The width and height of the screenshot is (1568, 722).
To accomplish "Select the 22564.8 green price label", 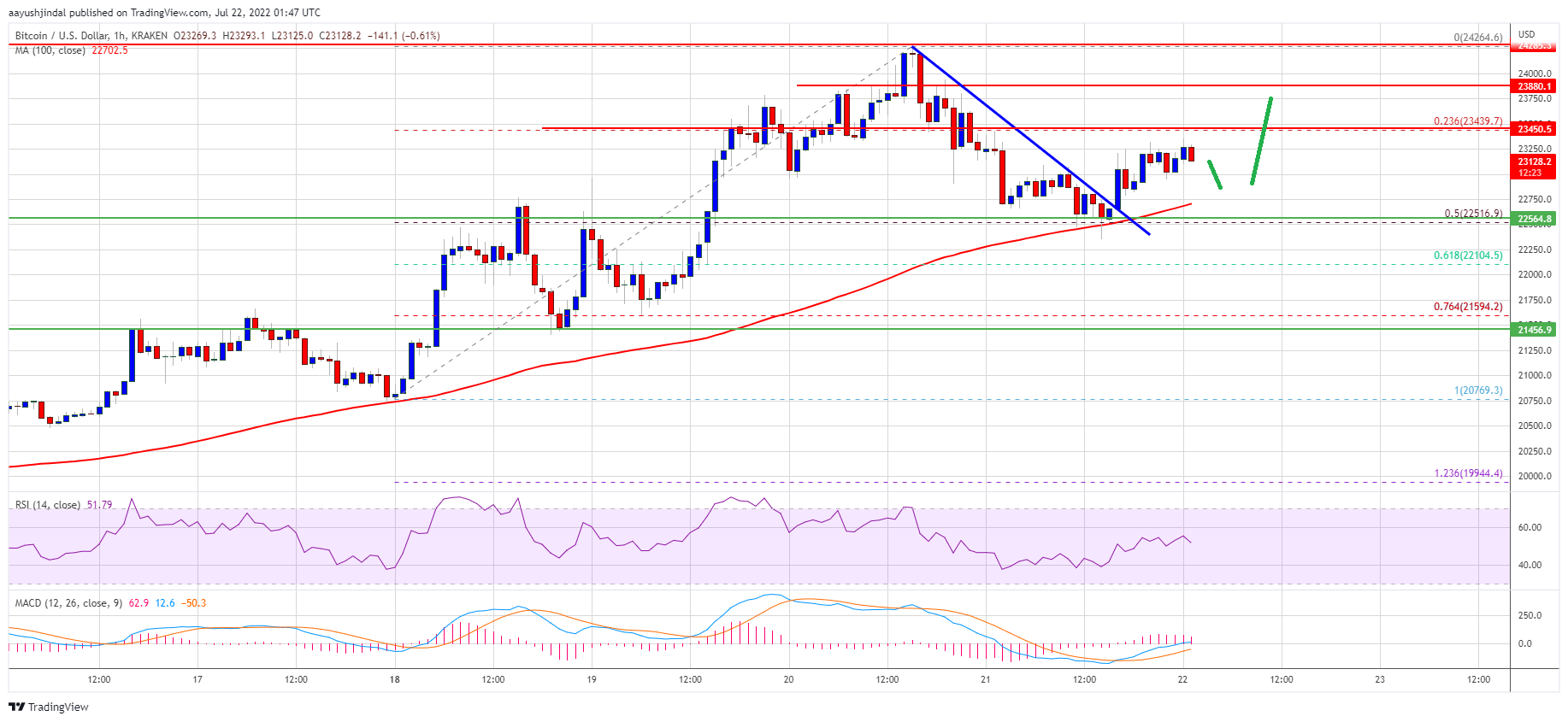I will pyautogui.click(x=1535, y=219).
